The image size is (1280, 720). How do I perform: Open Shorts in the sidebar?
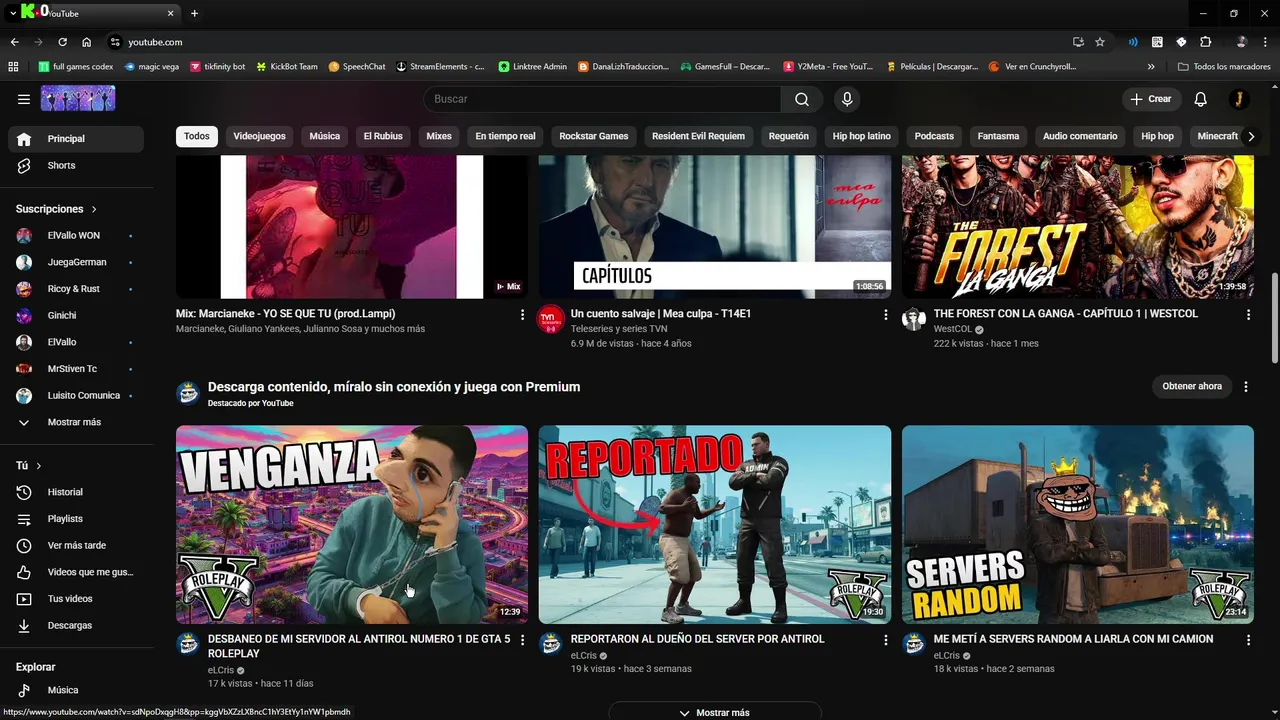pyautogui.click(x=76, y=165)
